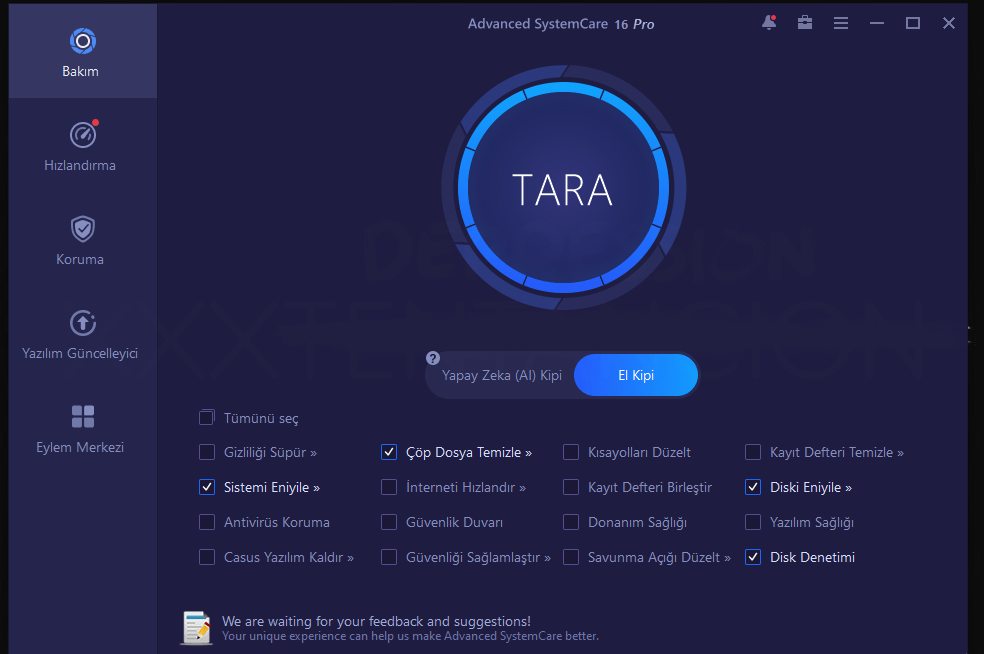Open Çöp Dosya Temizle » details link
984x654 pixels.
[469, 453]
